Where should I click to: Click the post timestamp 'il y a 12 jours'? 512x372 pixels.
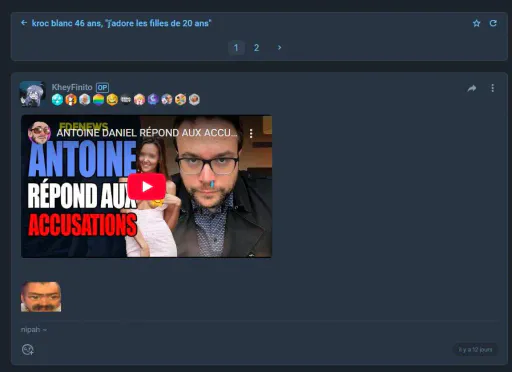pos(475,349)
